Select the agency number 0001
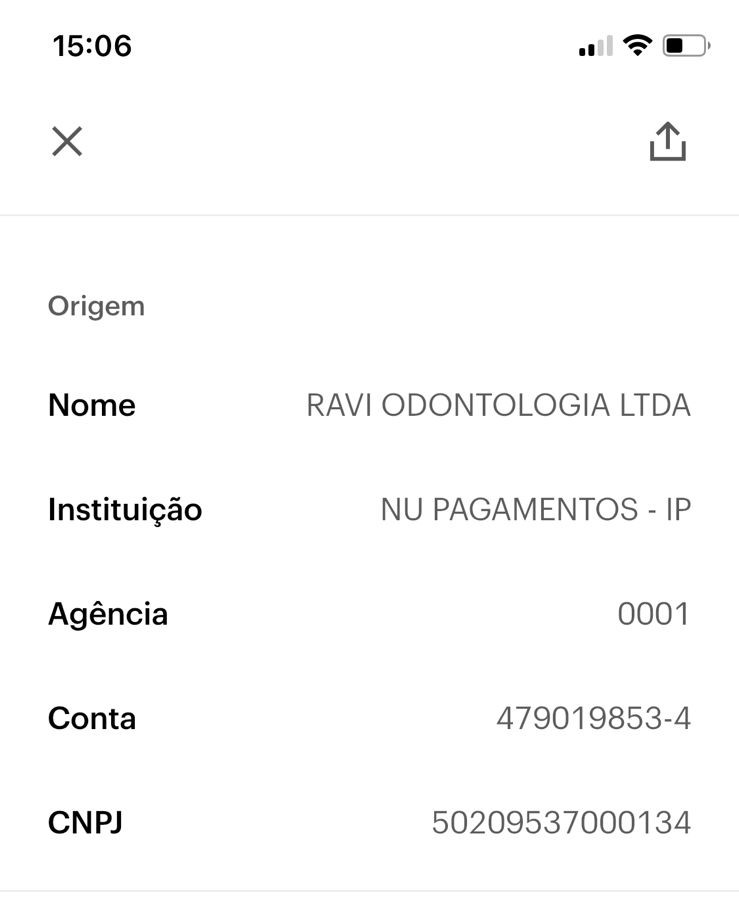This screenshot has width=739, height=918. pyautogui.click(x=654, y=613)
